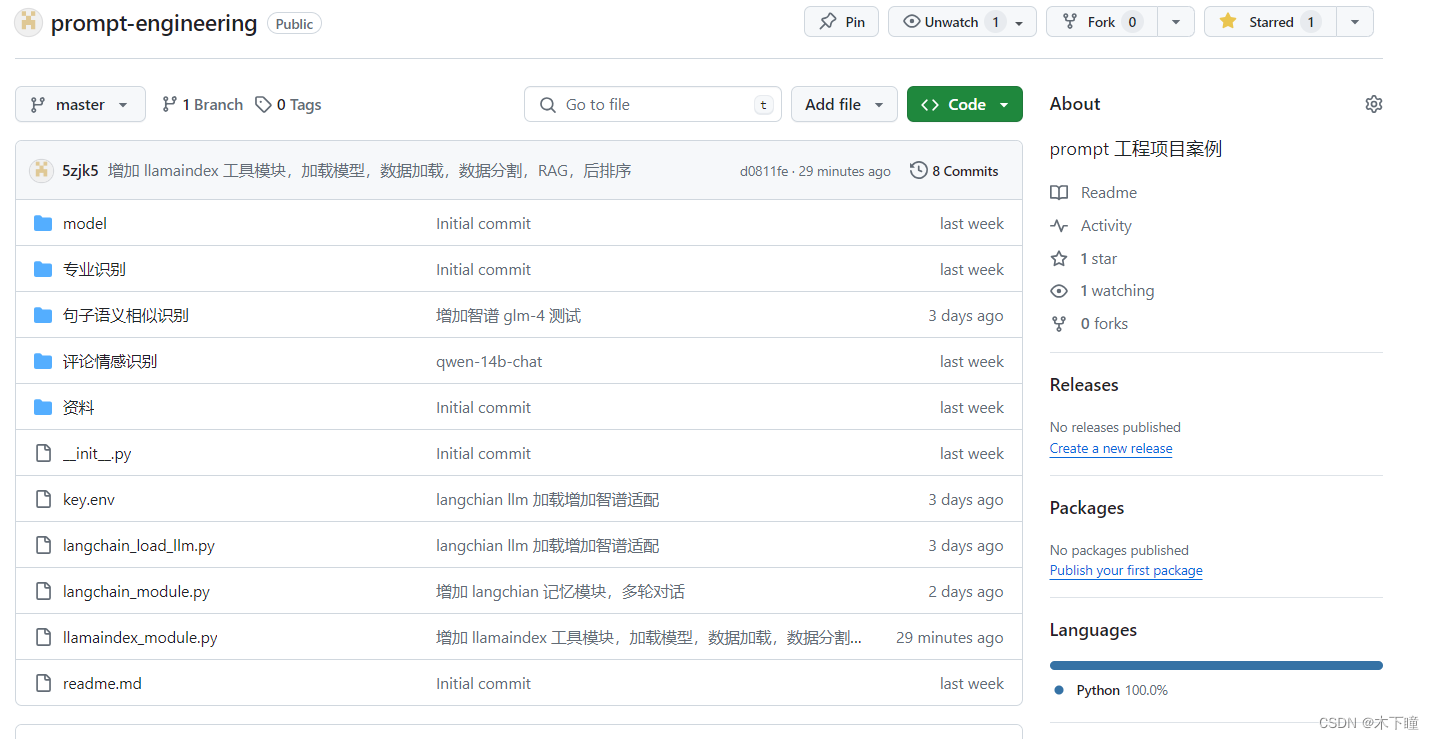Click the Activity pulse icon

coord(1059,226)
